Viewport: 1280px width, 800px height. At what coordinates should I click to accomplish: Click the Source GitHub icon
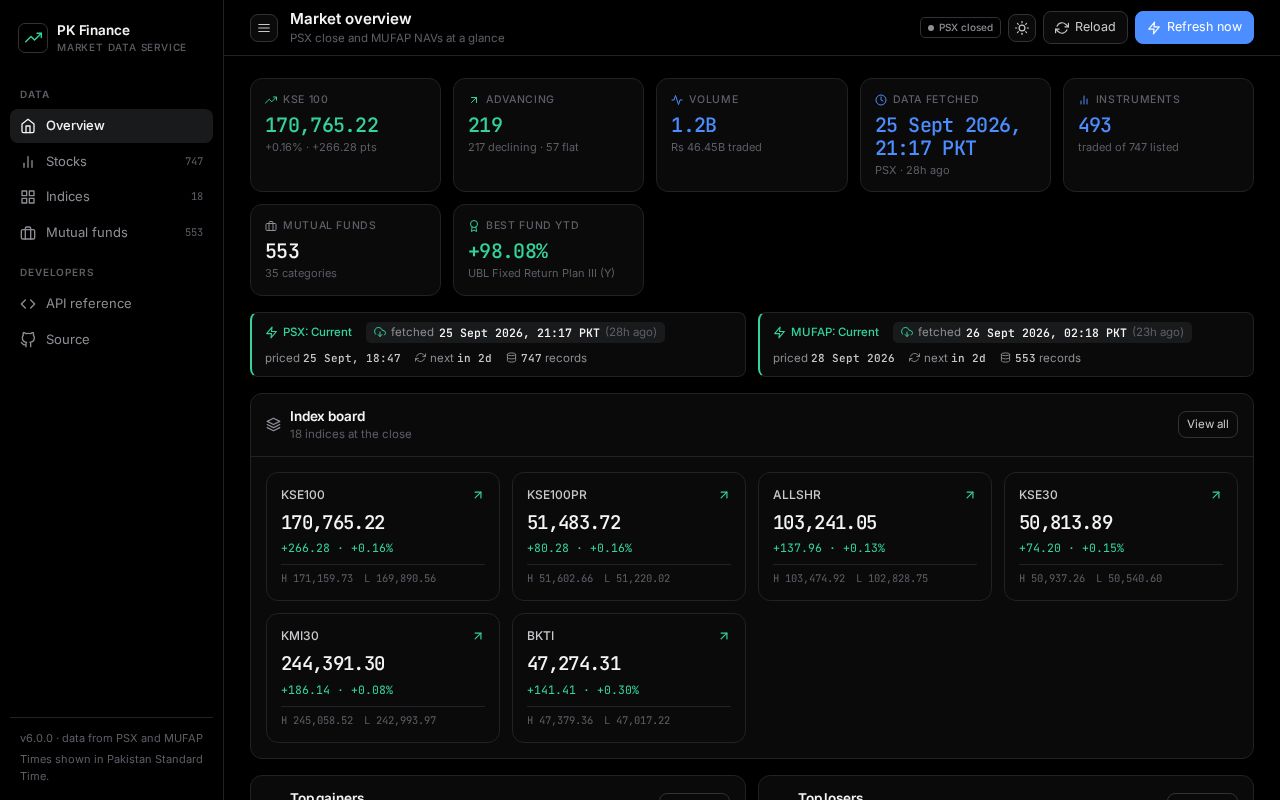[28, 340]
